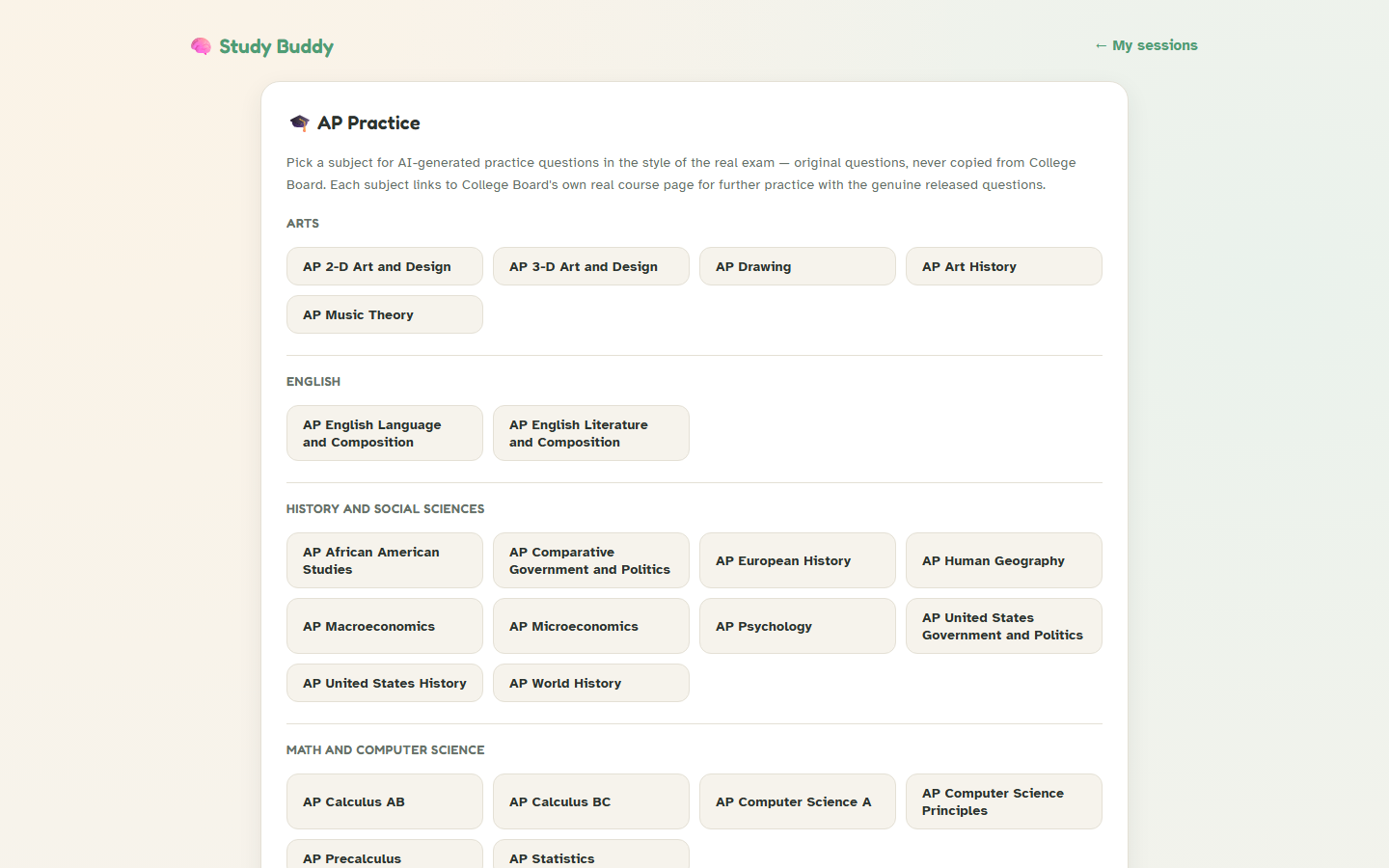
Task: Click the graduation cap icon beside AP Practice
Action: [x=299, y=122]
